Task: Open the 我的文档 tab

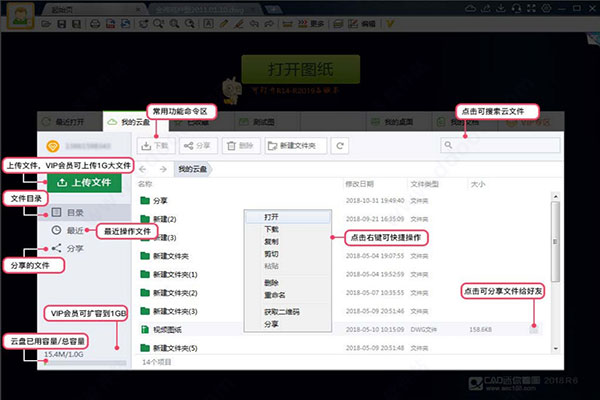Action: click(x=464, y=122)
